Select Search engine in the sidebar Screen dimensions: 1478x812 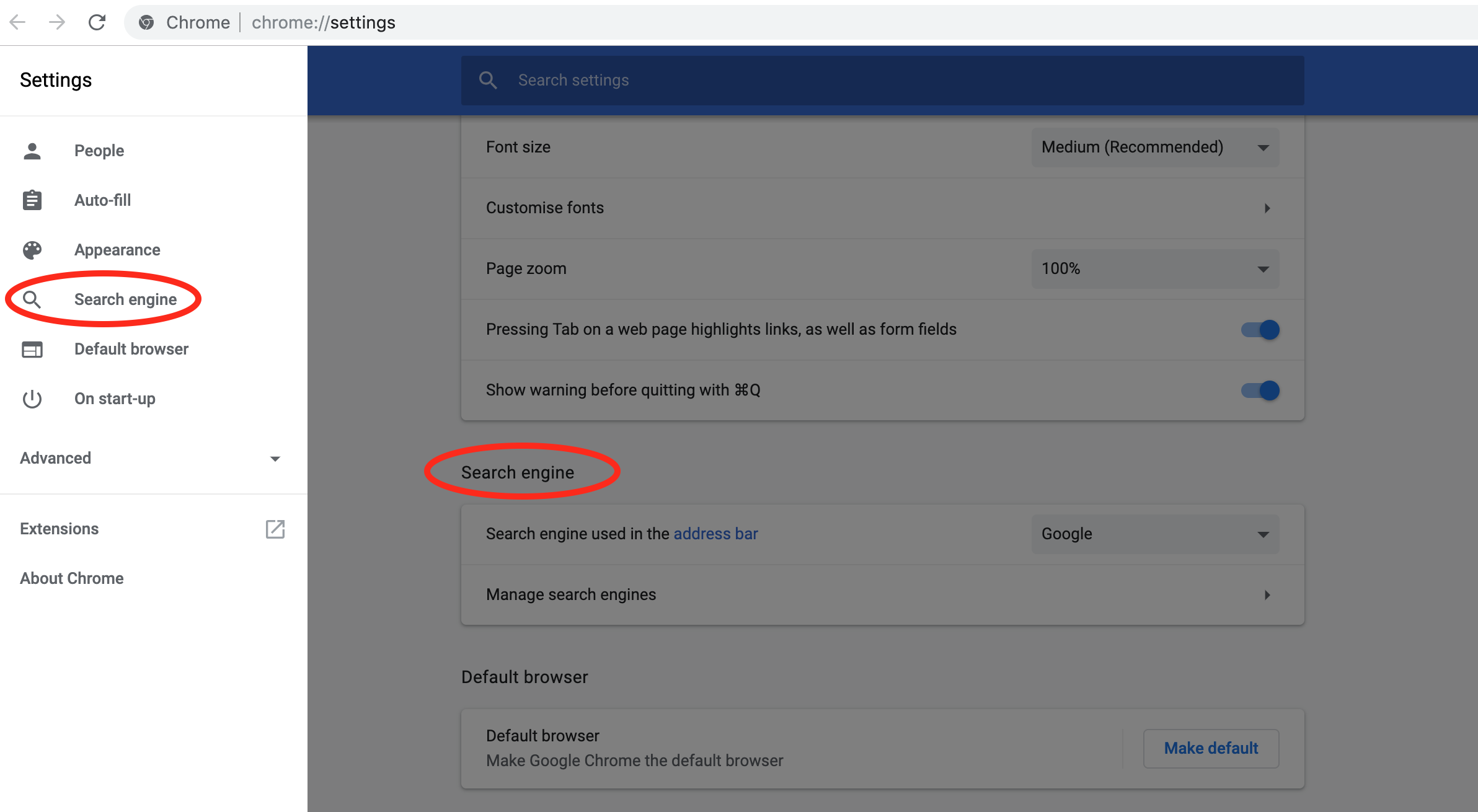pos(125,299)
